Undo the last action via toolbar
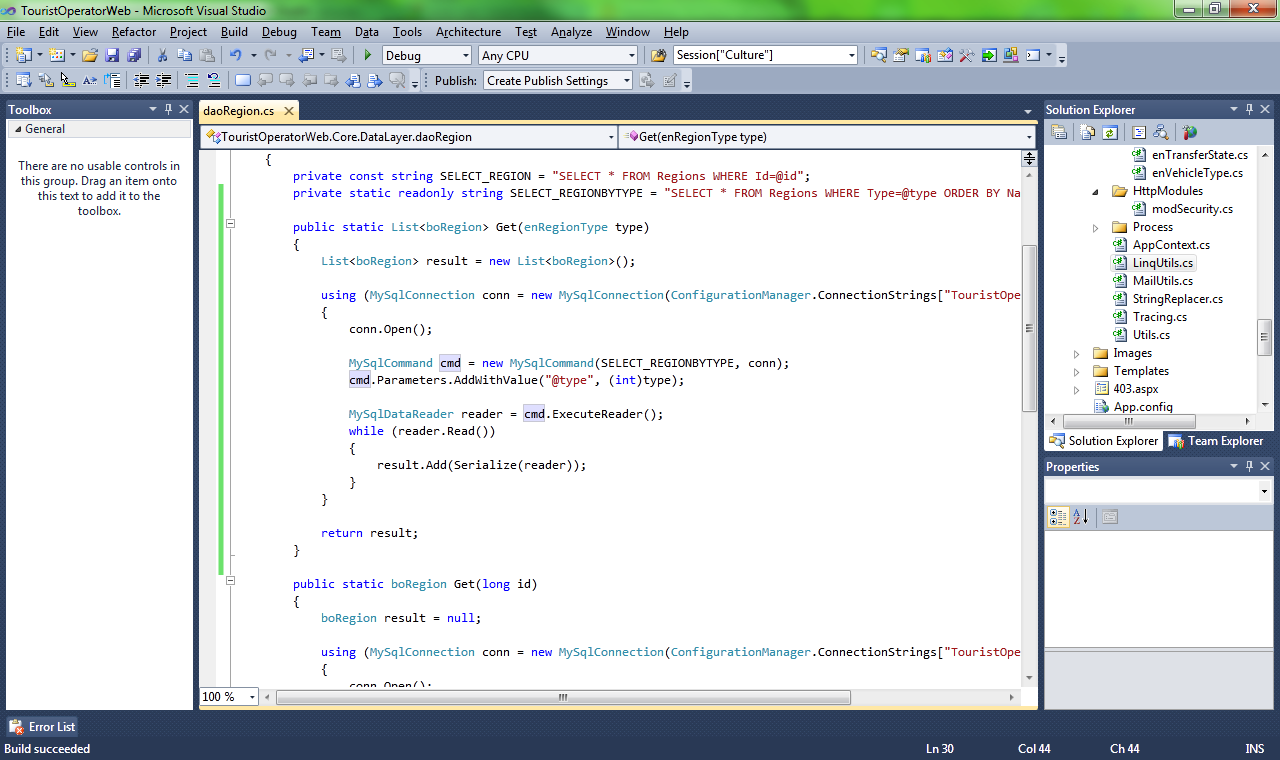The width and height of the screenshot is (1280, 760). coord(235,55)
